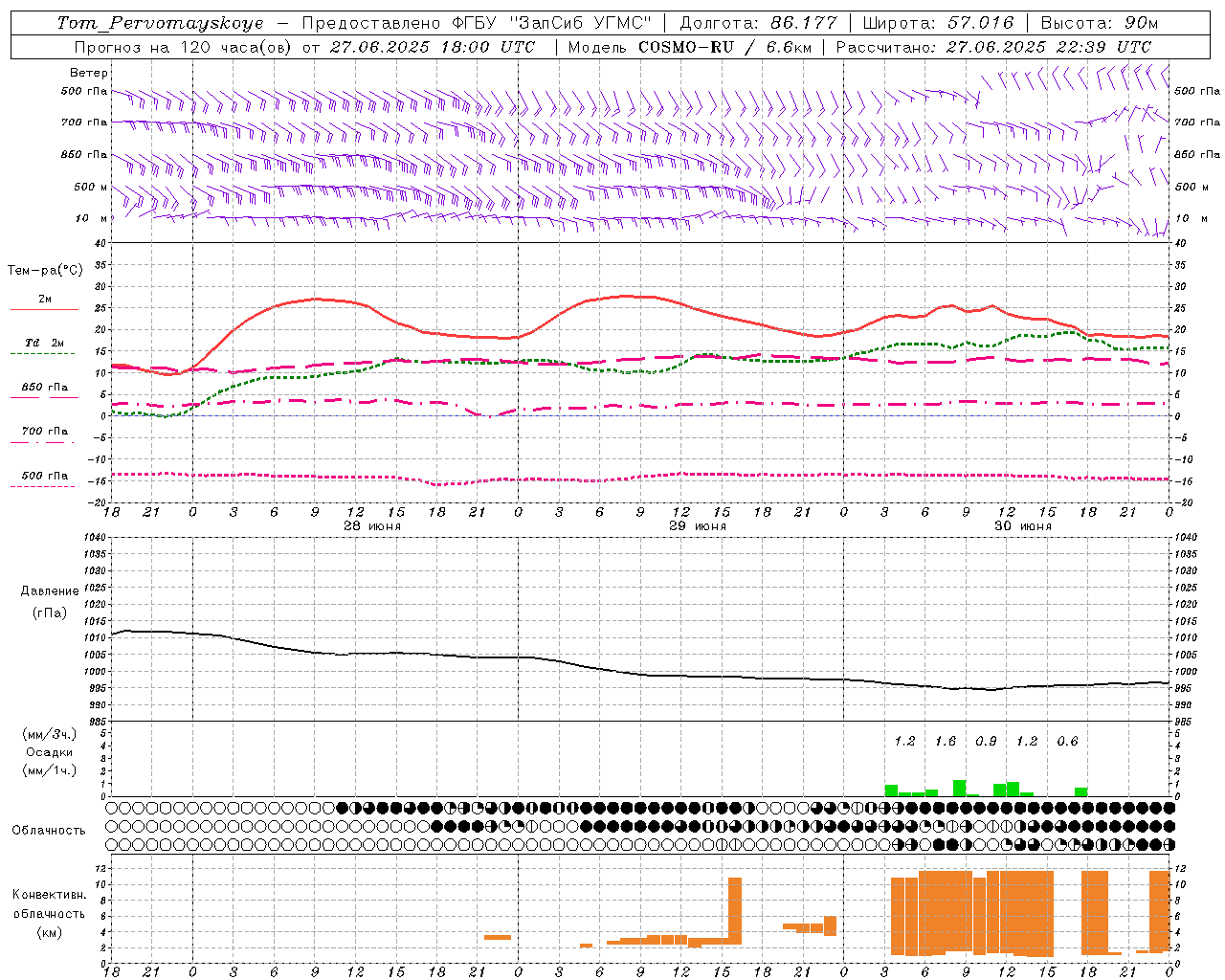This screenshot has width=1225, height=980.
Task: Click the station name Tom_Pervomayskoye
Action: click(160, 23)
